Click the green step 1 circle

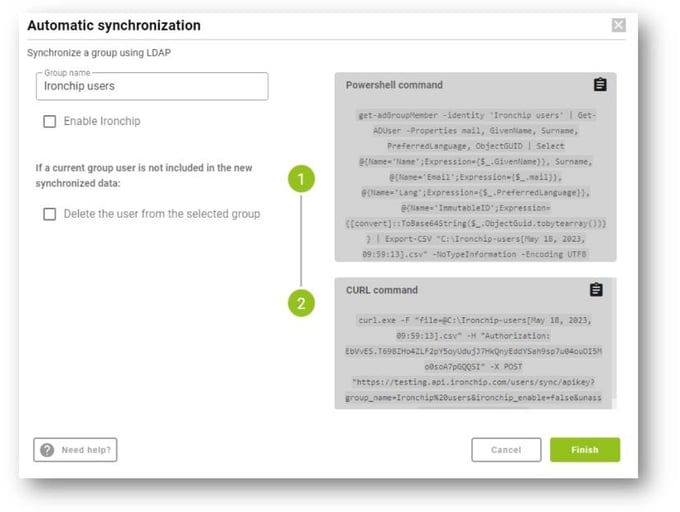pos(301,179)
